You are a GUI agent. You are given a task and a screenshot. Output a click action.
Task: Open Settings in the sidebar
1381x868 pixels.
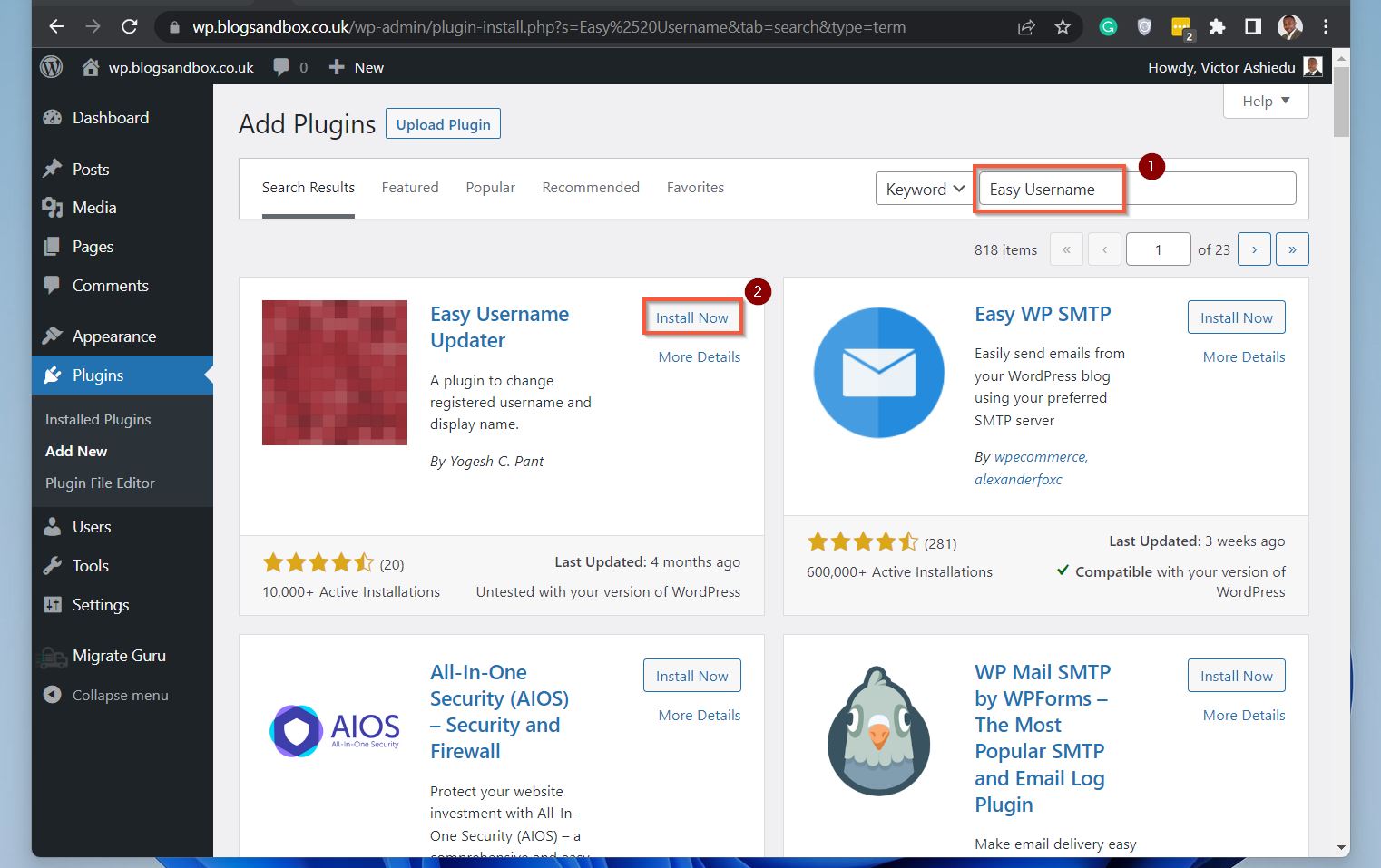pos(122,605)
